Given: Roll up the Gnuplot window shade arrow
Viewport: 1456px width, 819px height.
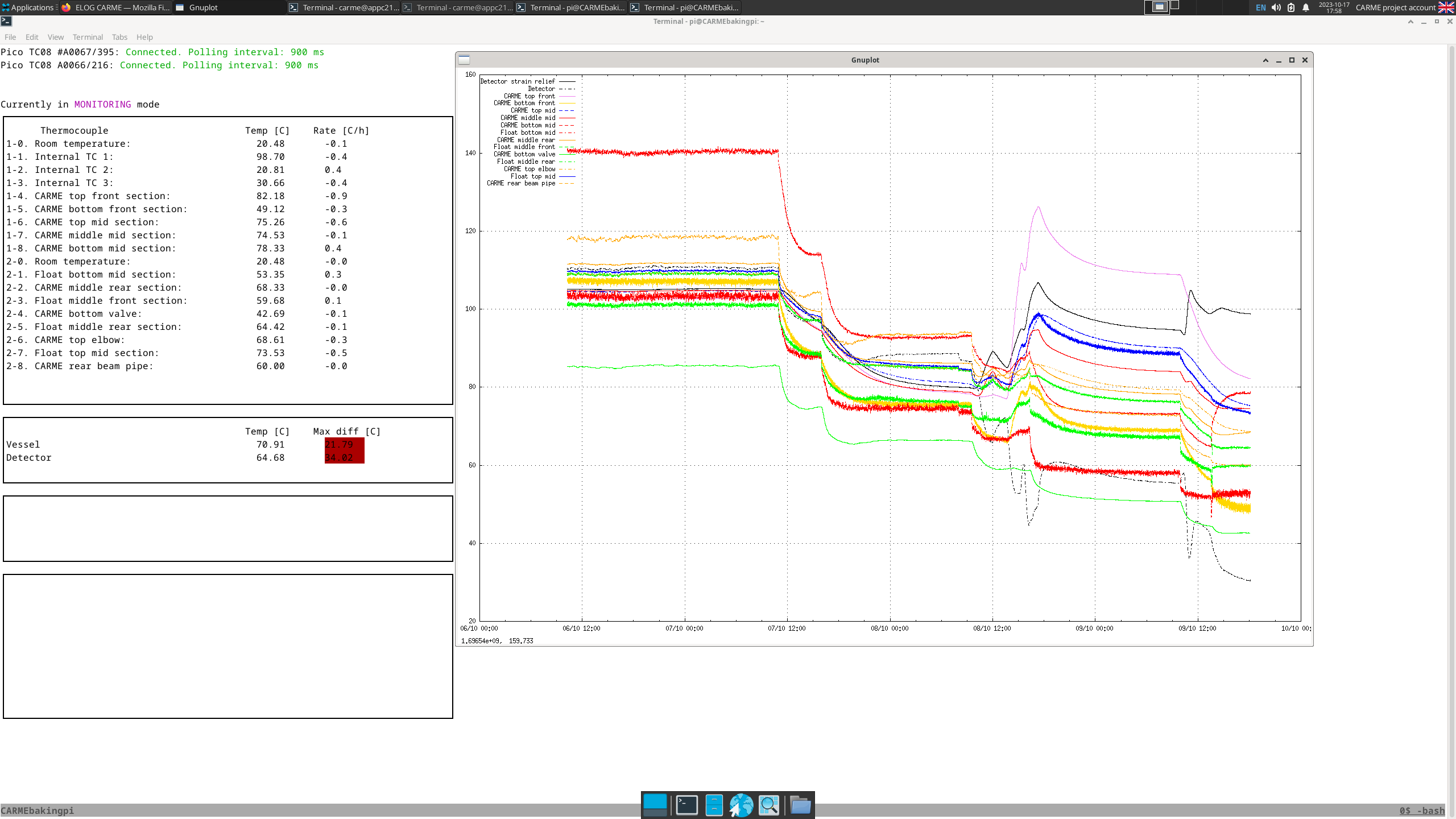Looking at the screenshot, I should tap(1265, 60).
